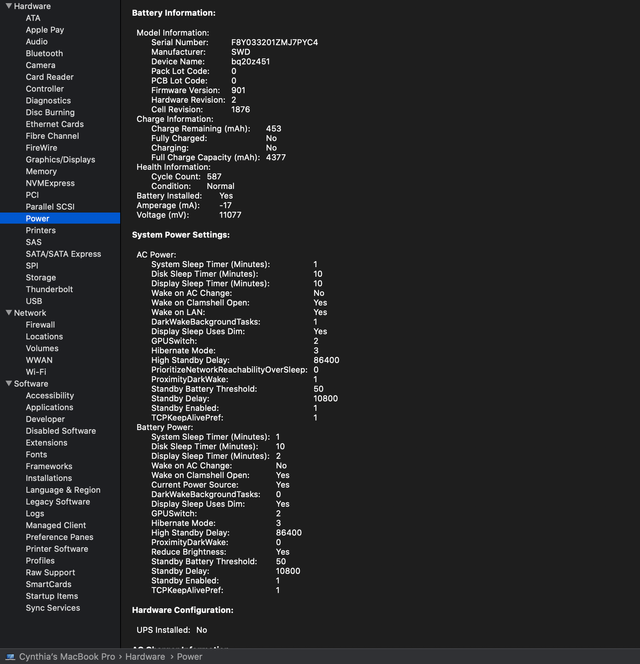Image resolution: width=640 pixels, height=664 pixels.
Task: Collapse the Network section triangle
Action: coord(8,313)
